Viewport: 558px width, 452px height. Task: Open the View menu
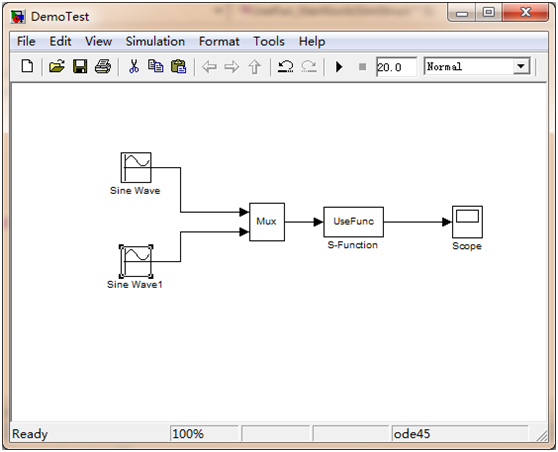click(x=98, y=41)
